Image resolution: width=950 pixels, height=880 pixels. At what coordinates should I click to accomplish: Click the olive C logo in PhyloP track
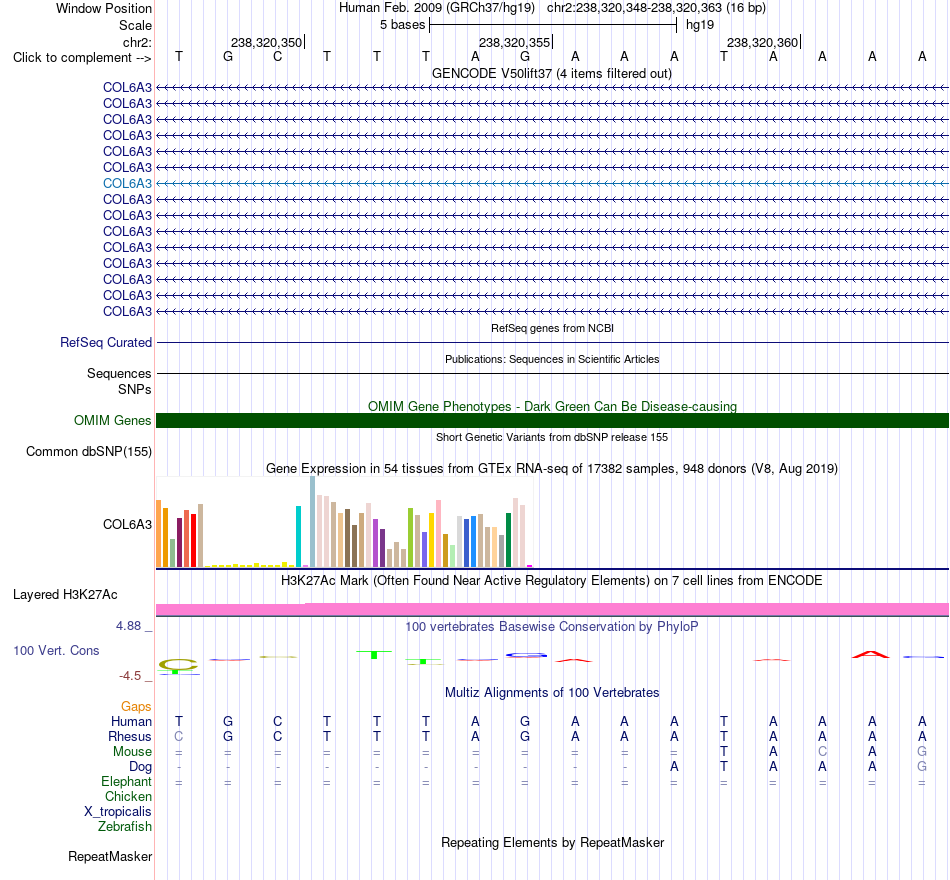click(x=178, y=665)
